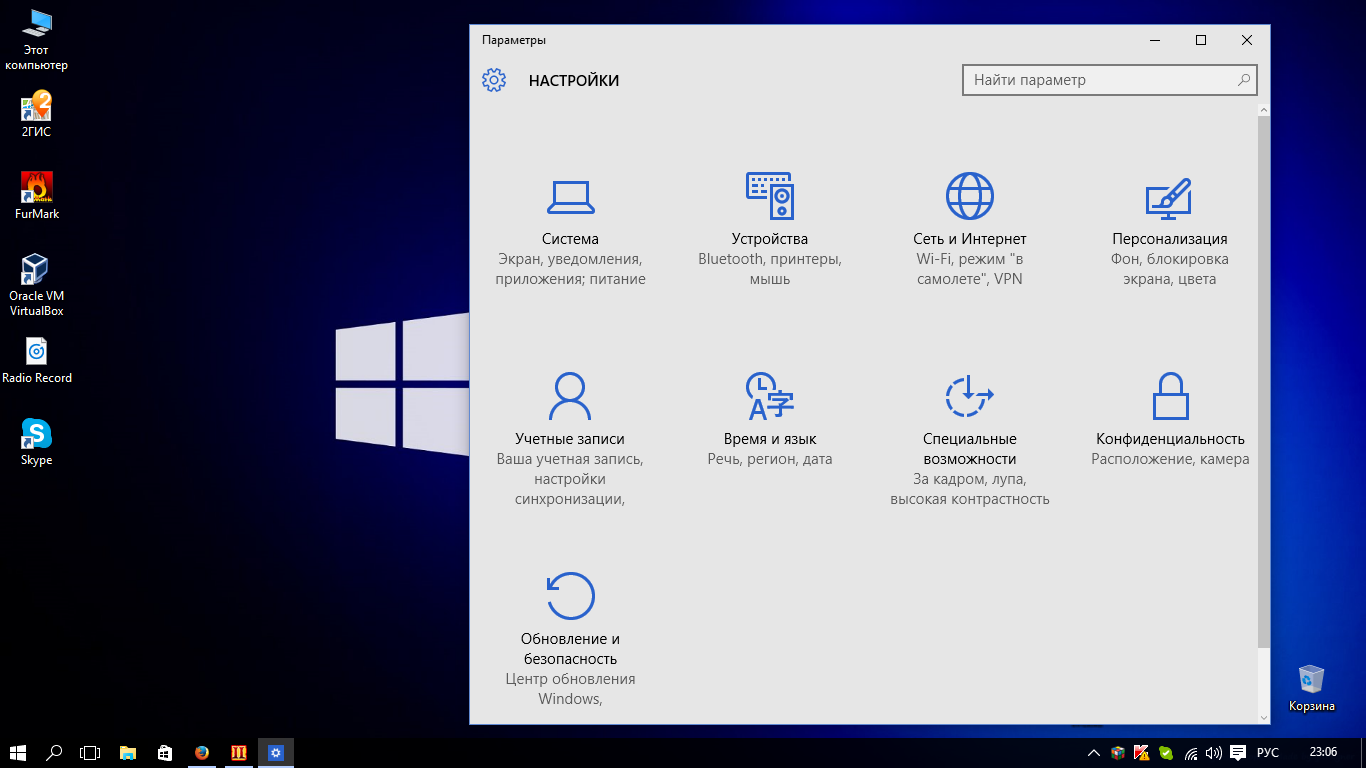Click the scroll down arrow in Settings window

1264,717
